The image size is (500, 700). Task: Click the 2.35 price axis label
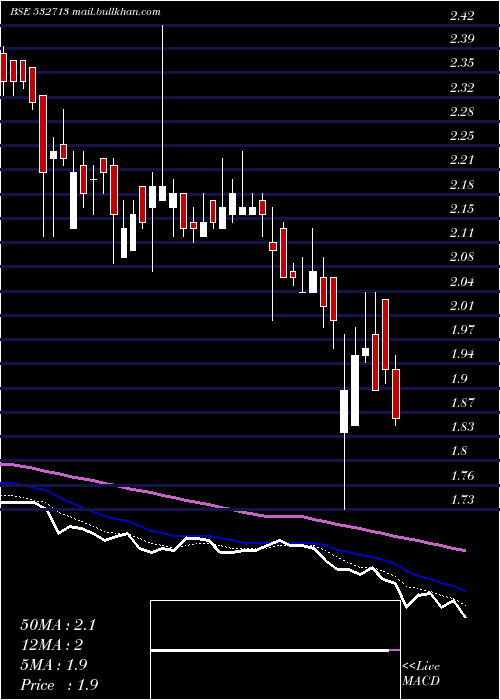click(462, 63)
